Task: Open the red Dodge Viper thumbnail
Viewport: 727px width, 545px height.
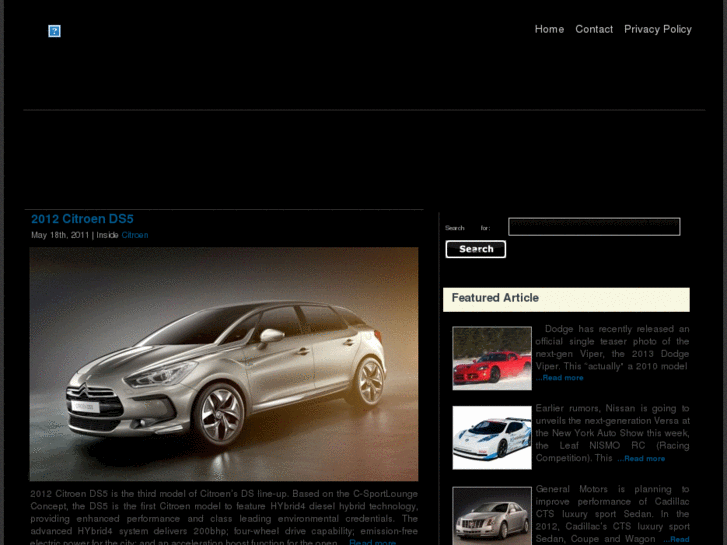Action: click(492, 358)
